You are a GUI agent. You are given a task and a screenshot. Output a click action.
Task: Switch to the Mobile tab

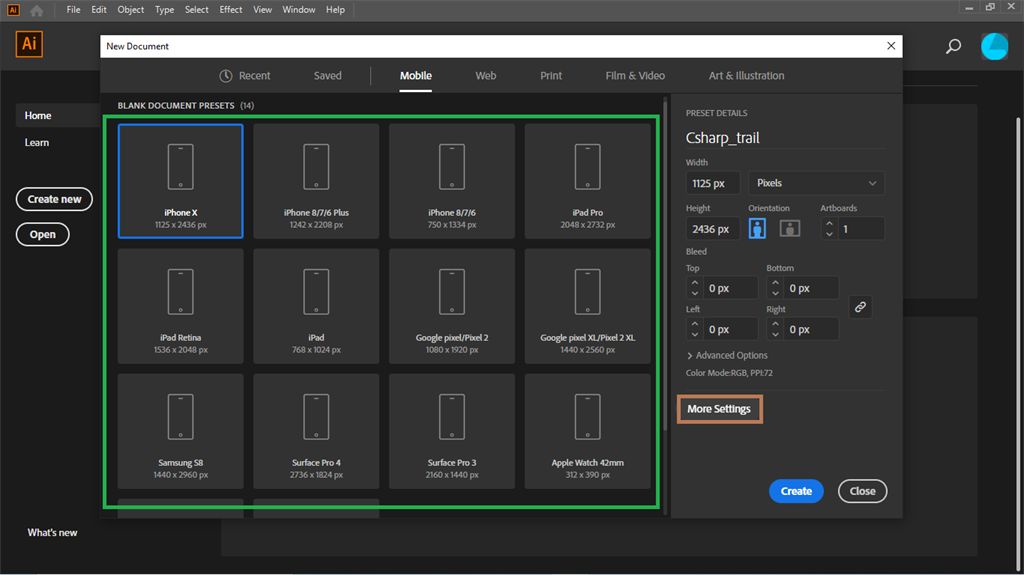pos(415,76)
